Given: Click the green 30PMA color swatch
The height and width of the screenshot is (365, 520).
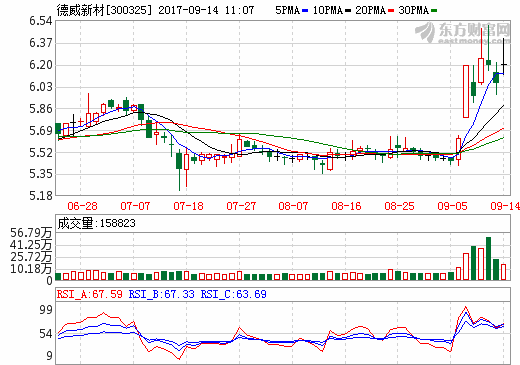Looking at the screenshot, I should (x=434, y=11).
